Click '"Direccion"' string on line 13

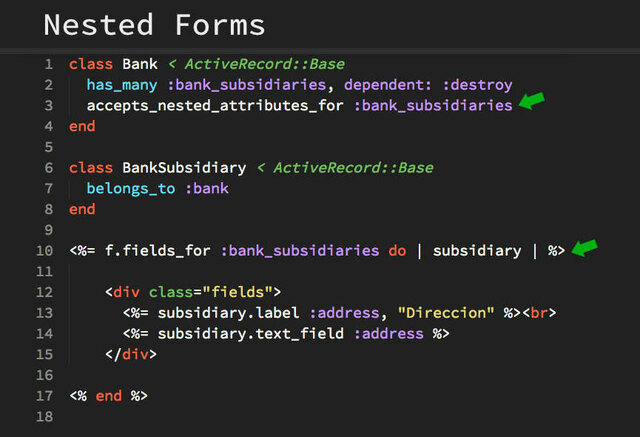(x=446, y=313)
